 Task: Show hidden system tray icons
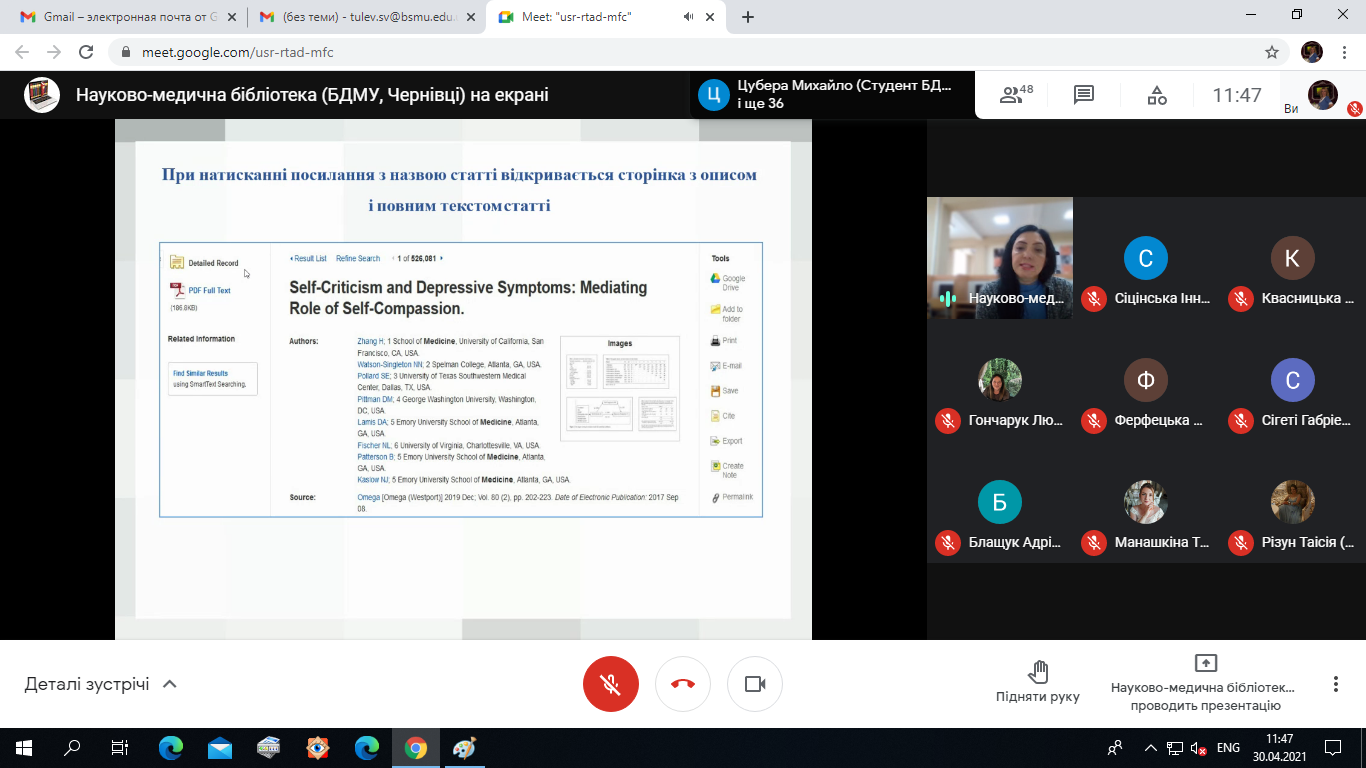(x=1150, y=748)
